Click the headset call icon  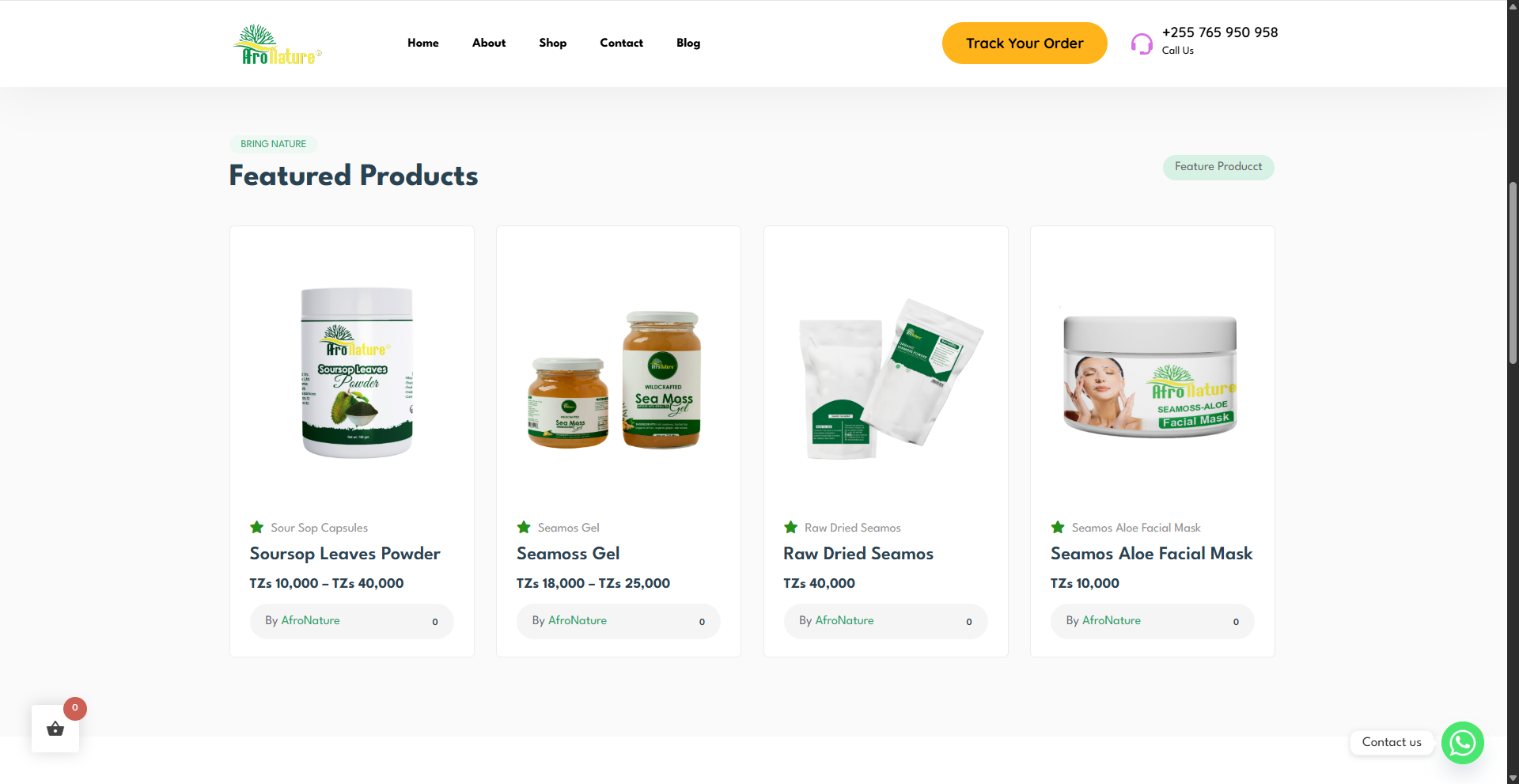pos(1142,44)
